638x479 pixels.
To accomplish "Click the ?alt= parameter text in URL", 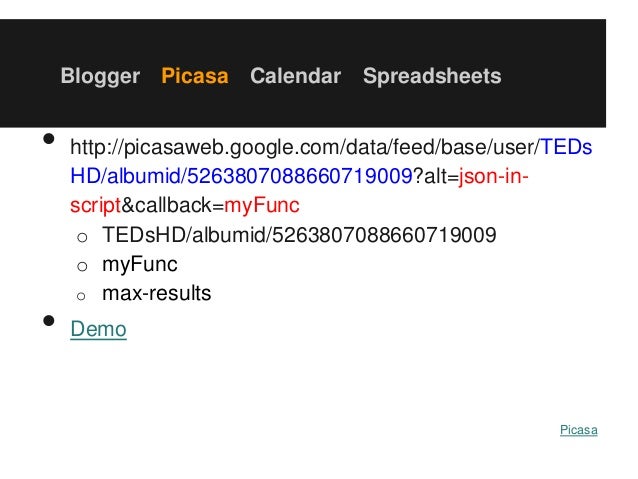I will point(435,178).
